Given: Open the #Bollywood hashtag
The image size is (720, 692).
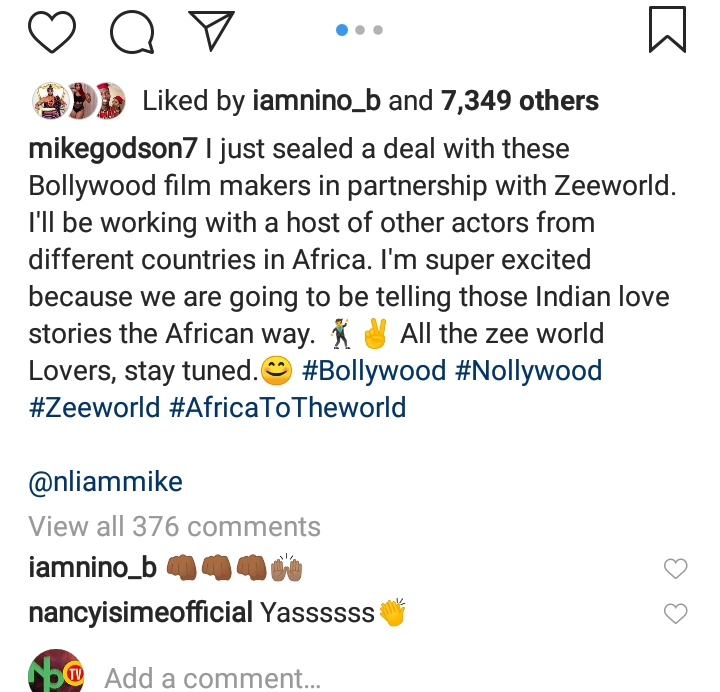Looking at the screenshot, I should tap(373, 371).
